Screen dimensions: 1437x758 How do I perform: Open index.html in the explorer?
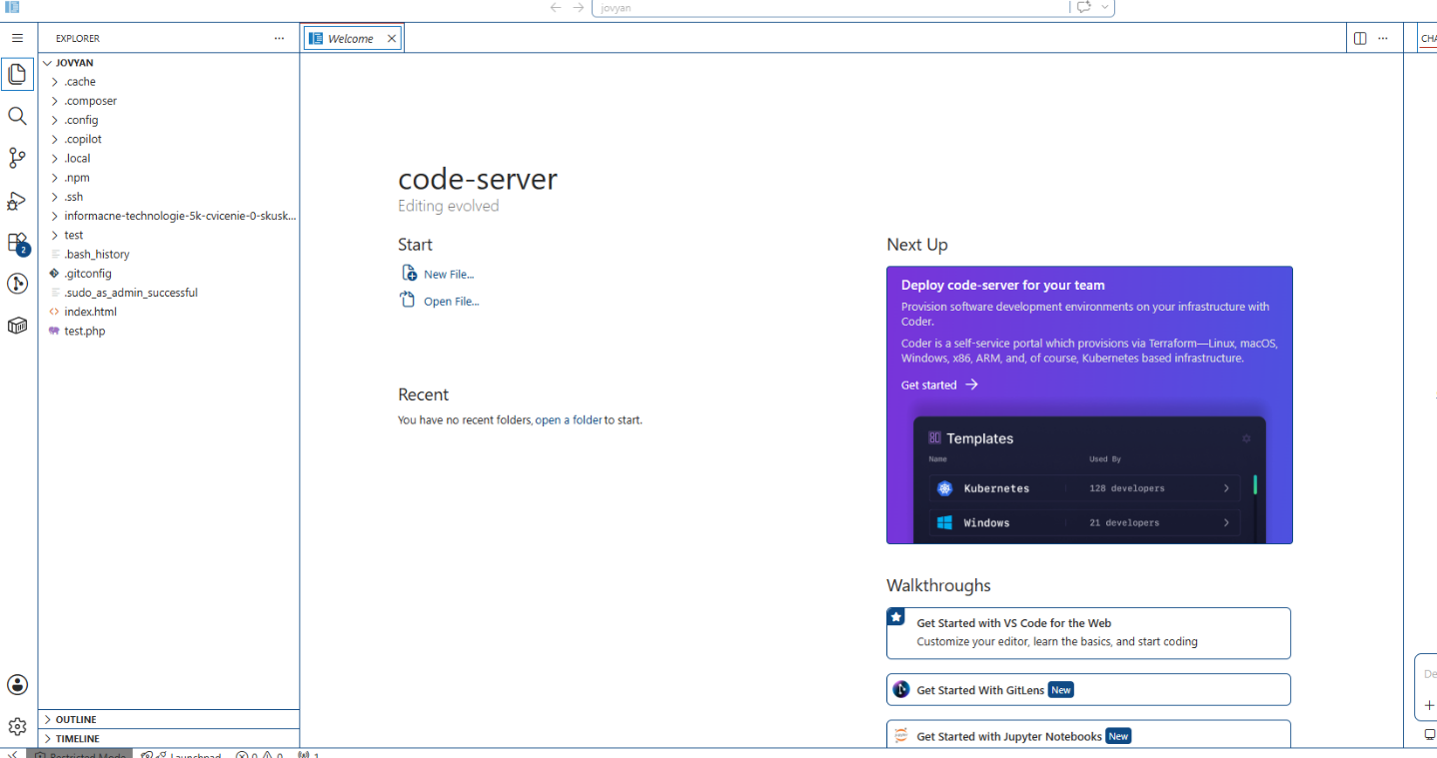(x=168, y=312)
